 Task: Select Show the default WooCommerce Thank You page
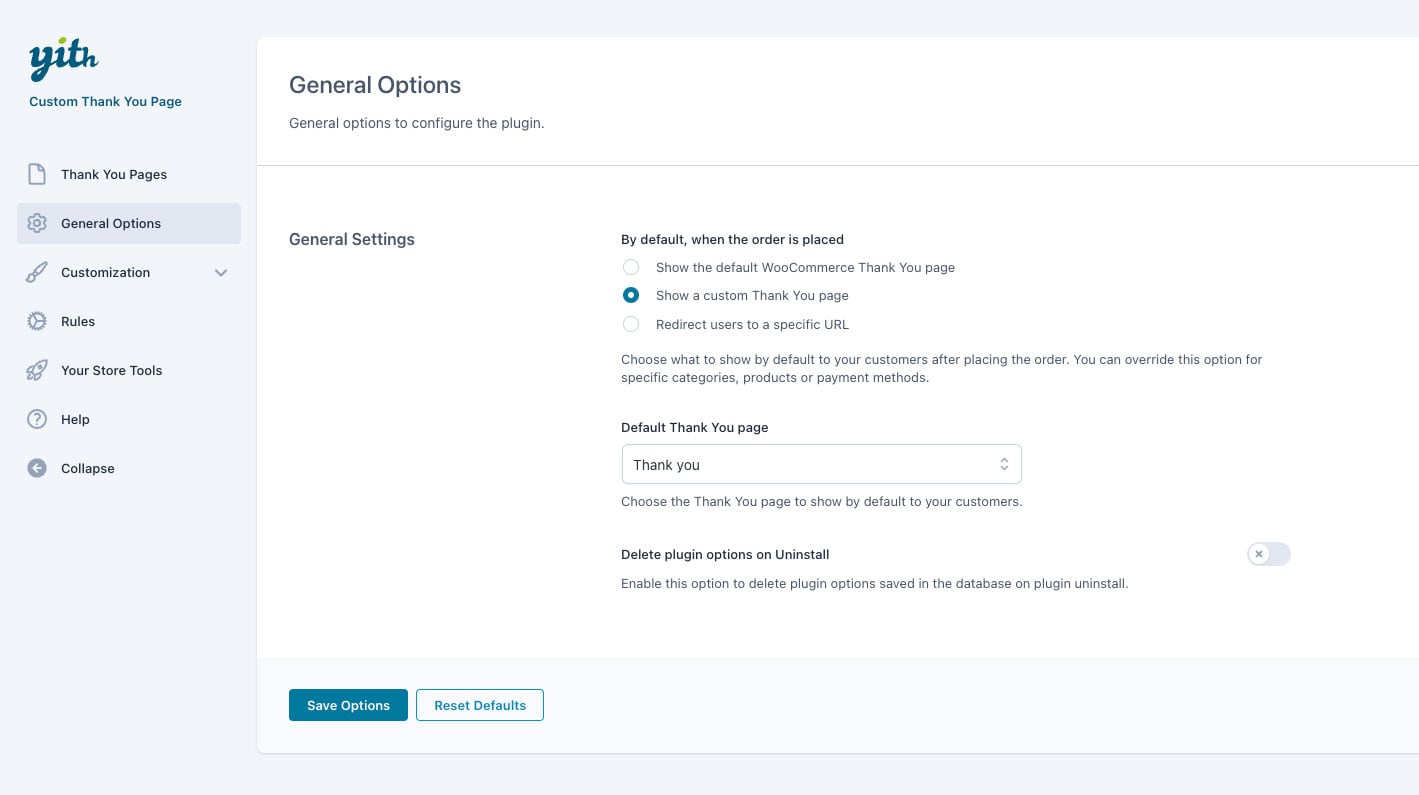(x=631, y=267)
